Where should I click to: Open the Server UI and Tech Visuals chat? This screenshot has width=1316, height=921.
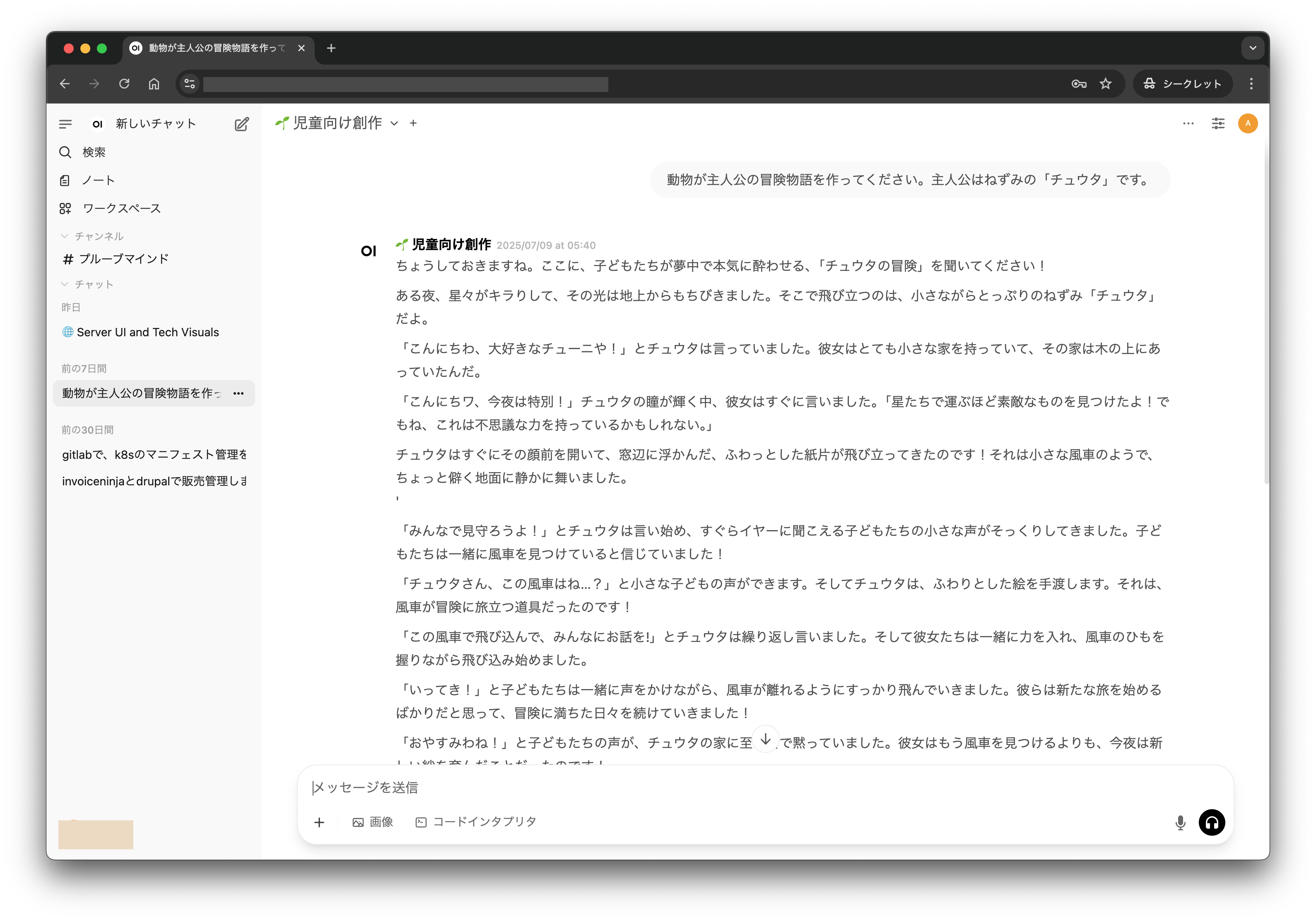coord(147,333)
